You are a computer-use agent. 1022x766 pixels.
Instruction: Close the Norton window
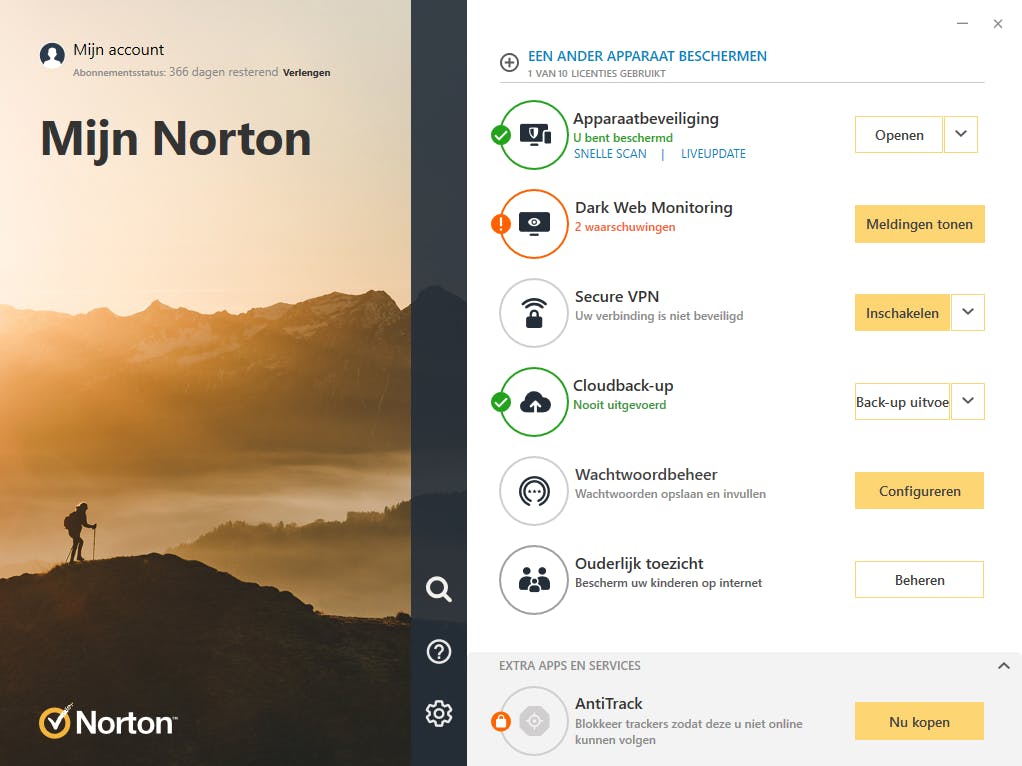[998, 24]
